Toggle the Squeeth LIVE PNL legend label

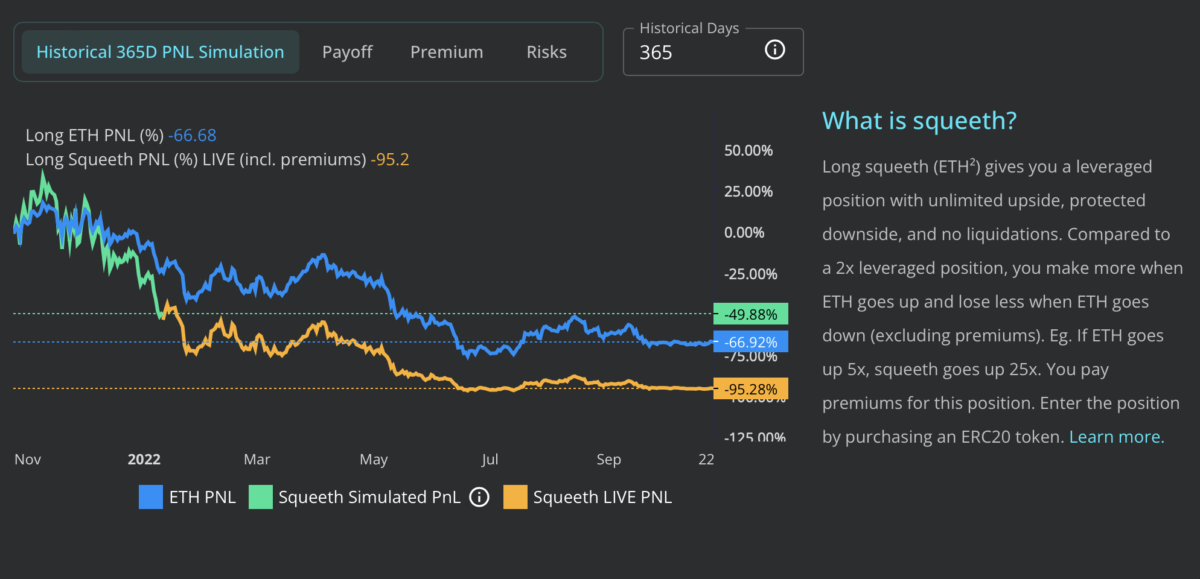click(602, 496)
